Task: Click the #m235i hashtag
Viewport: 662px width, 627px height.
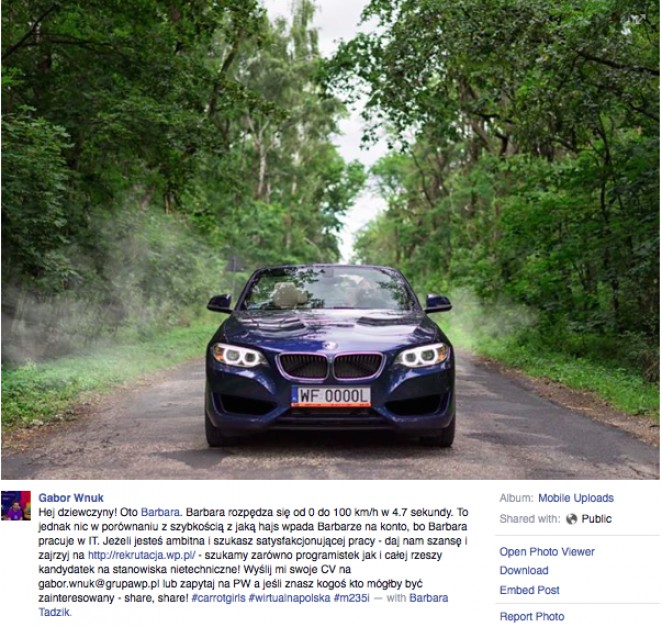Action: point(351,598)
